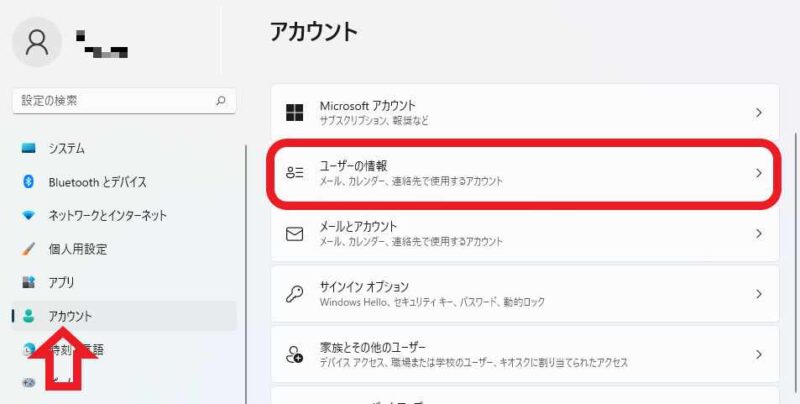Click the アプリ apps icon
This screenshot has height=404, width=800.
pyautogui.click(x=29, y=282)
